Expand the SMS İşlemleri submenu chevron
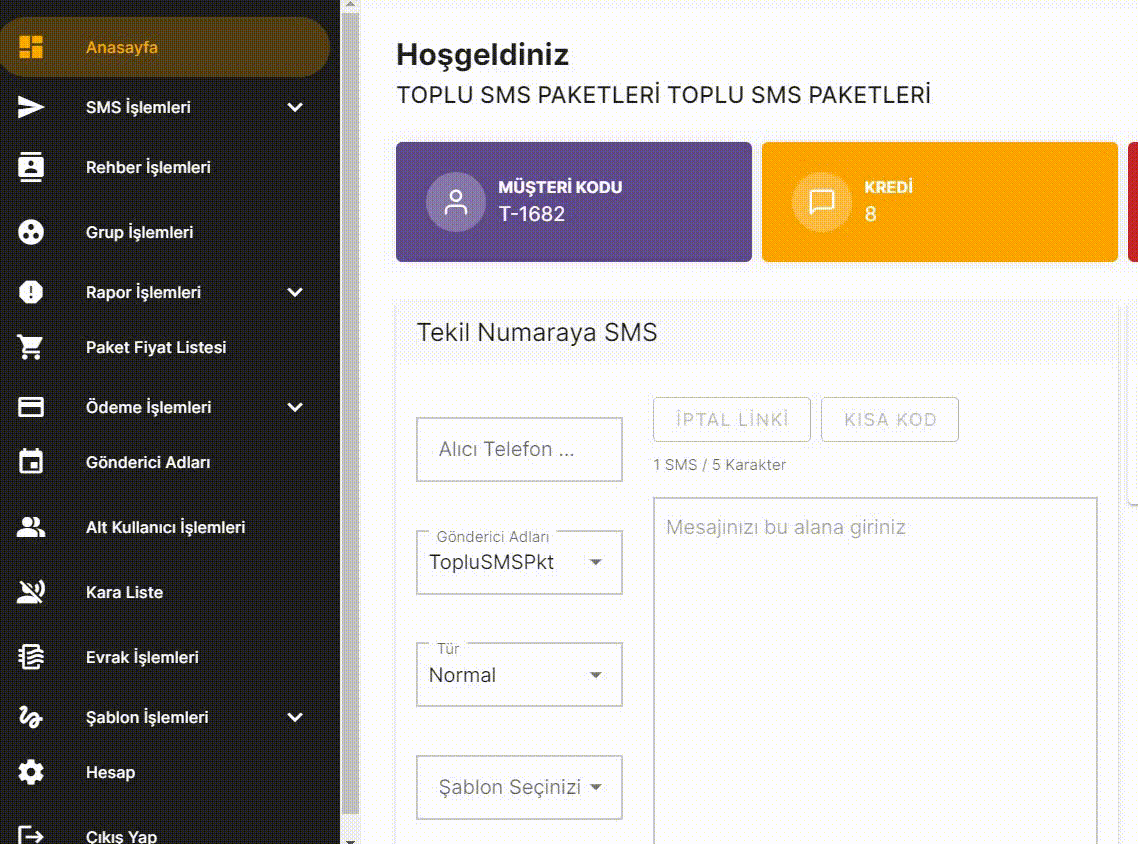The height and width of the screenshot is (844, 1138). [x=295, y=107]
